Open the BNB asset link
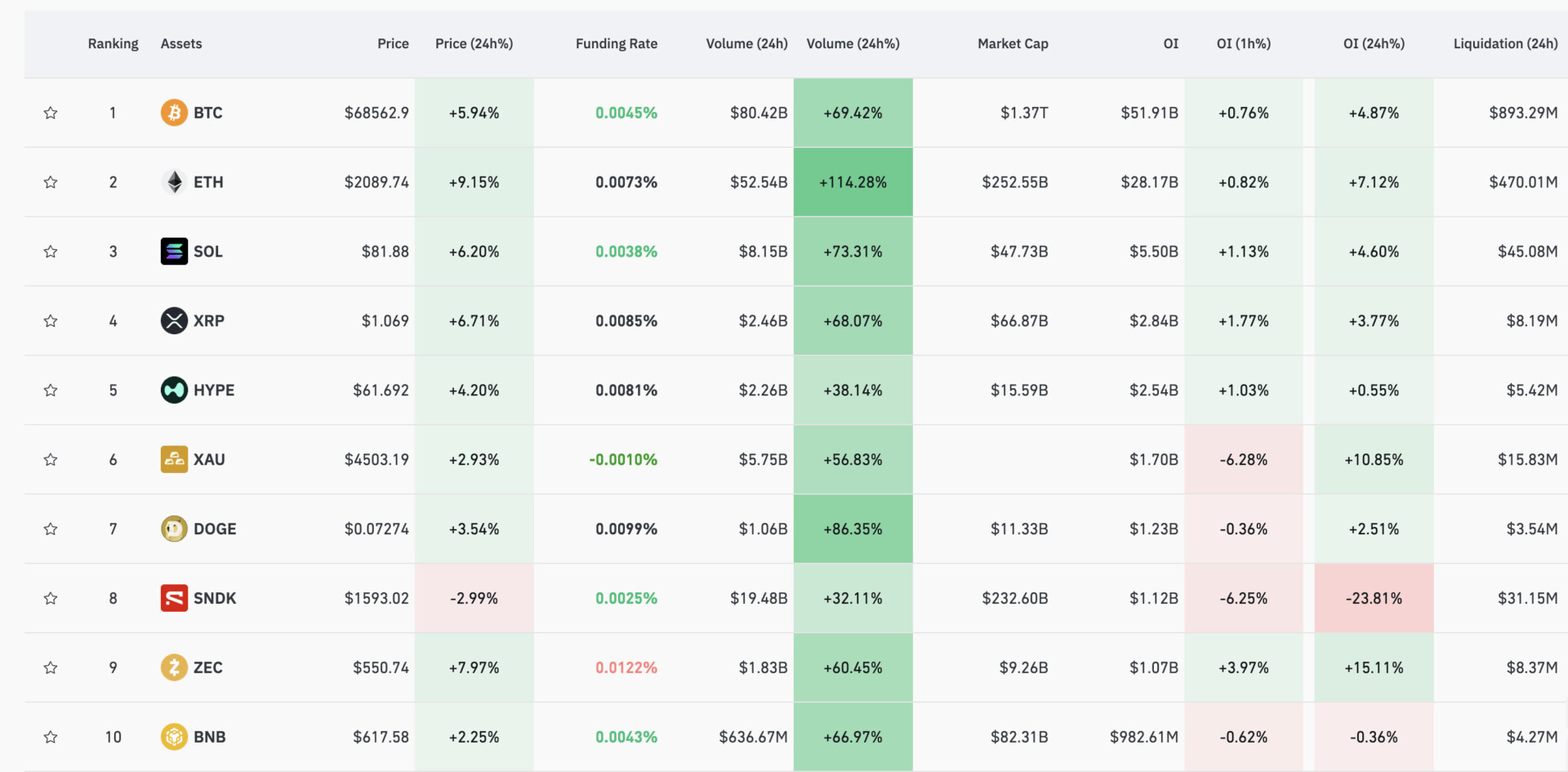This screenshot has width=1568, height=772. click(x=209, y=737)
